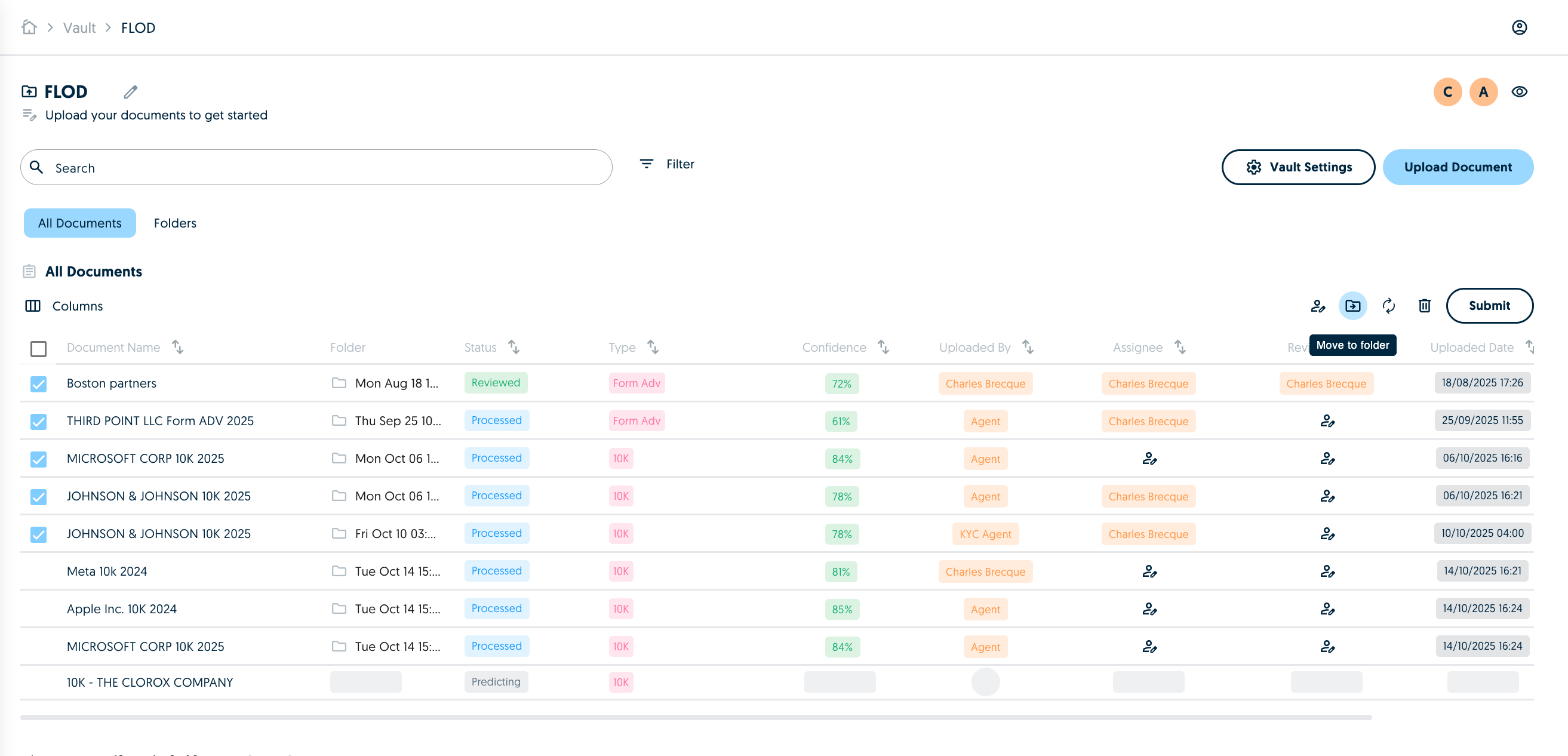Viewport: 1568px width, 756px height.
Task: Edit vault name with pencil icon
Action: click(x=130, y=92)
